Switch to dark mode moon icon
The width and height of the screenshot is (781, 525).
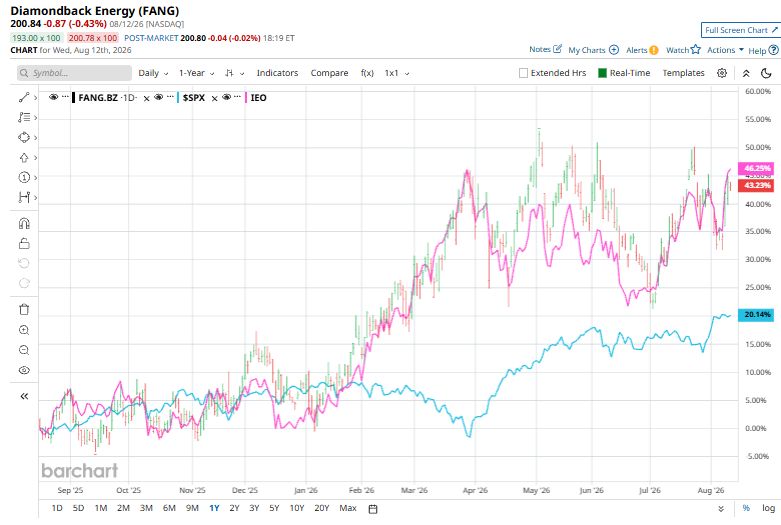coord(766,73)
